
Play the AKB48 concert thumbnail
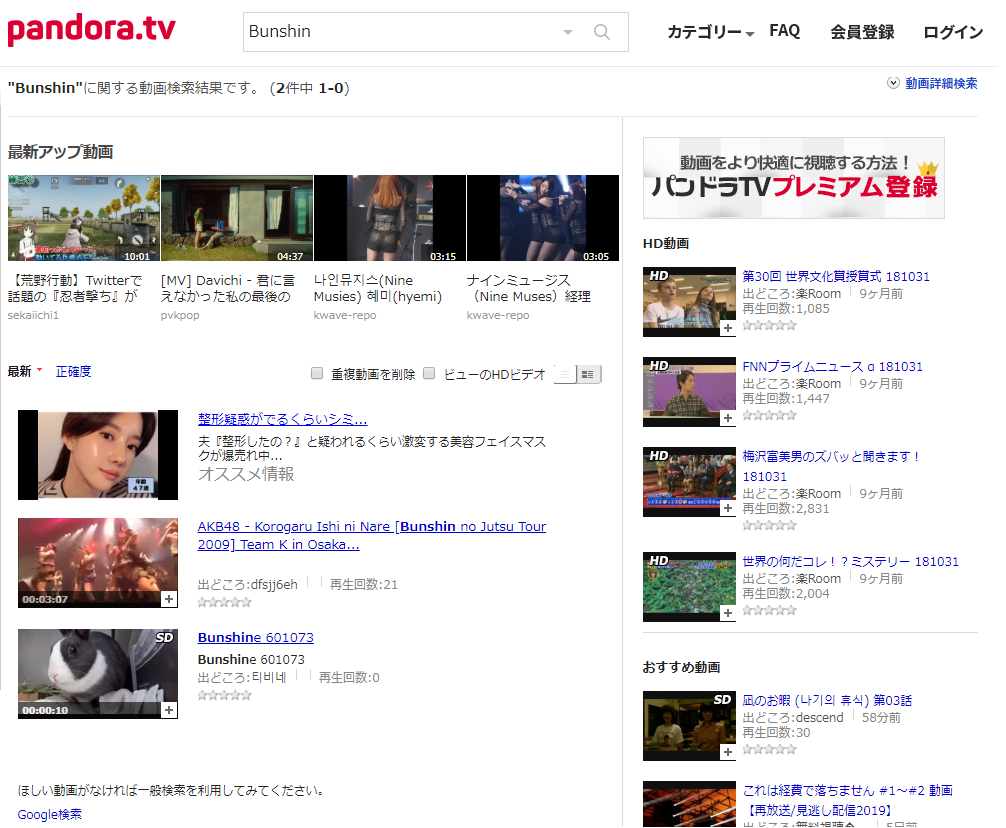pyautogui.click(x=98, y=562)
